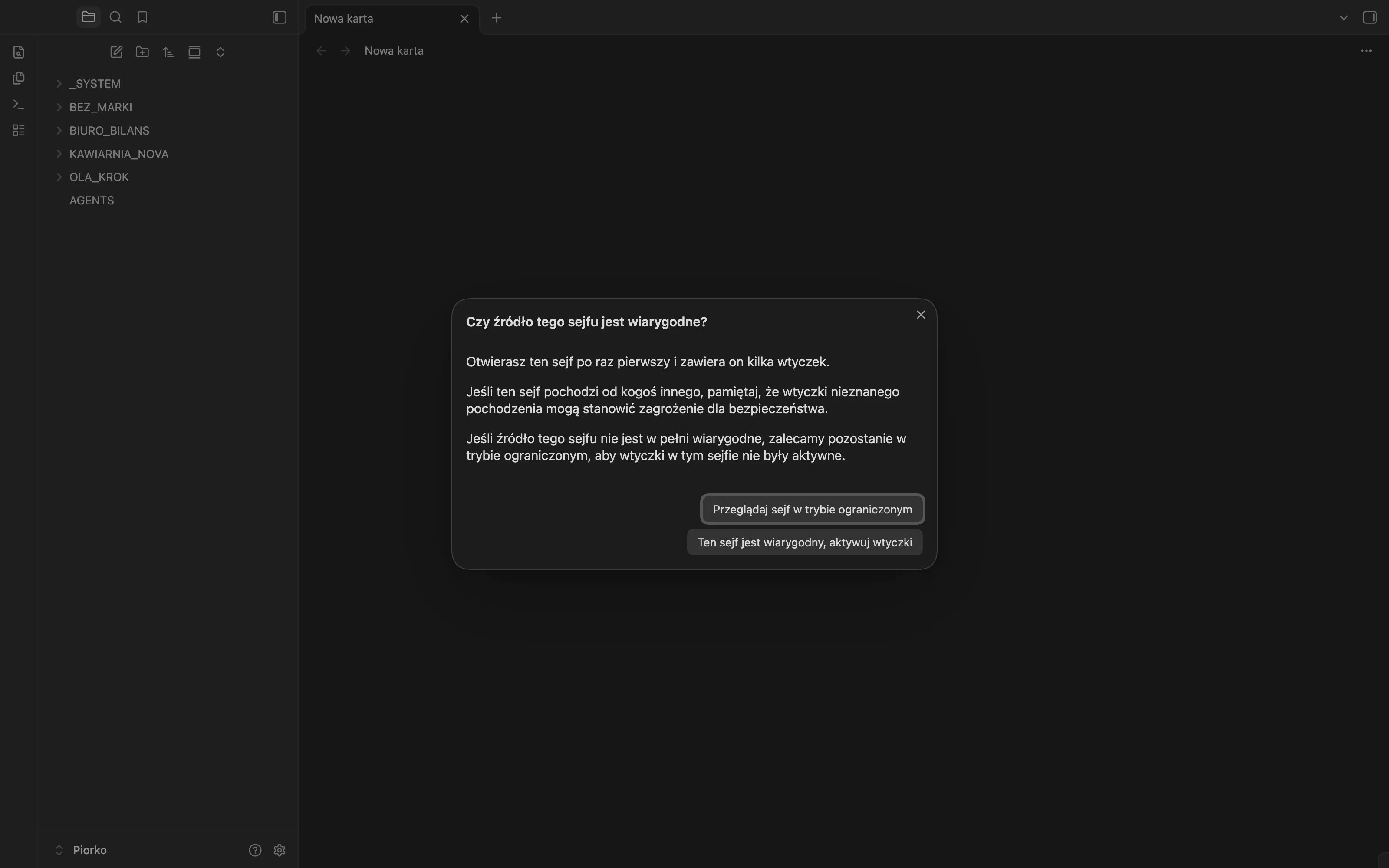1389x868 pixels.
Task: Open the help icon near Piorko
Action: 255,850
